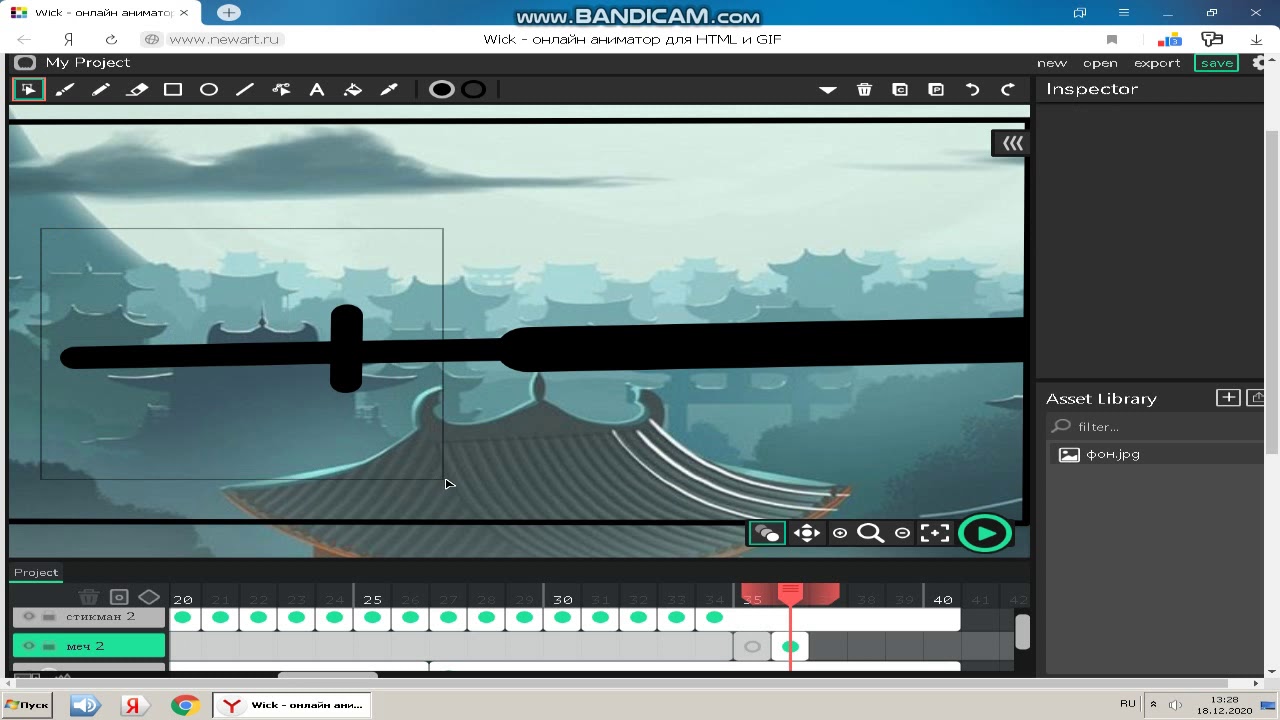The image size is (1280, 720).
Task: Click the red playhead on frame ruler
Action: point(790,594)
